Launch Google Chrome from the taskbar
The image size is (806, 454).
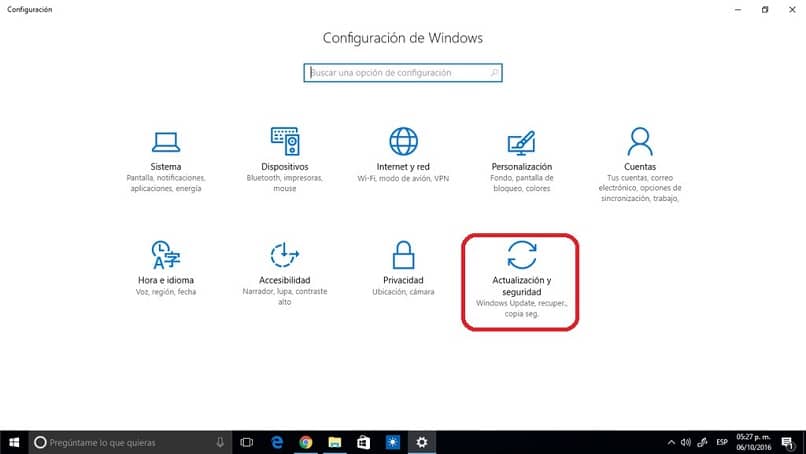coord(306,442)
